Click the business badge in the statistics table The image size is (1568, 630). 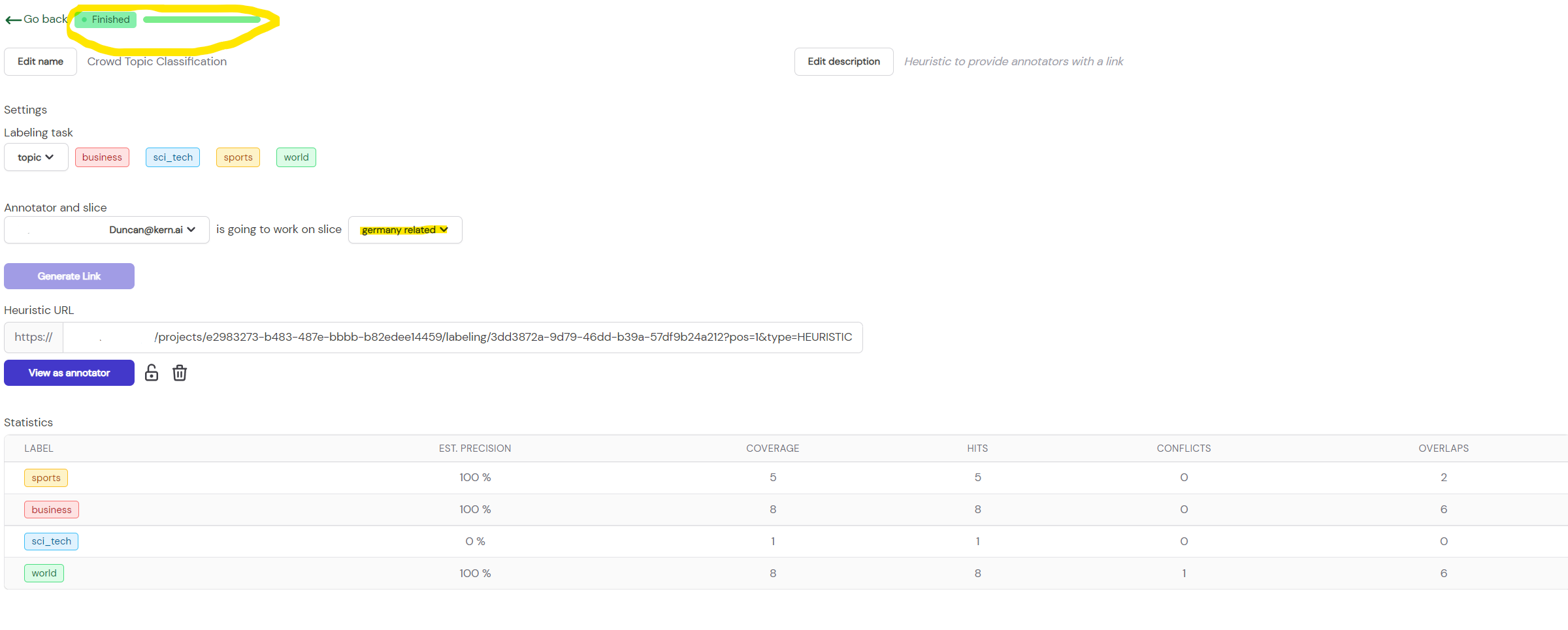[52, 509]
